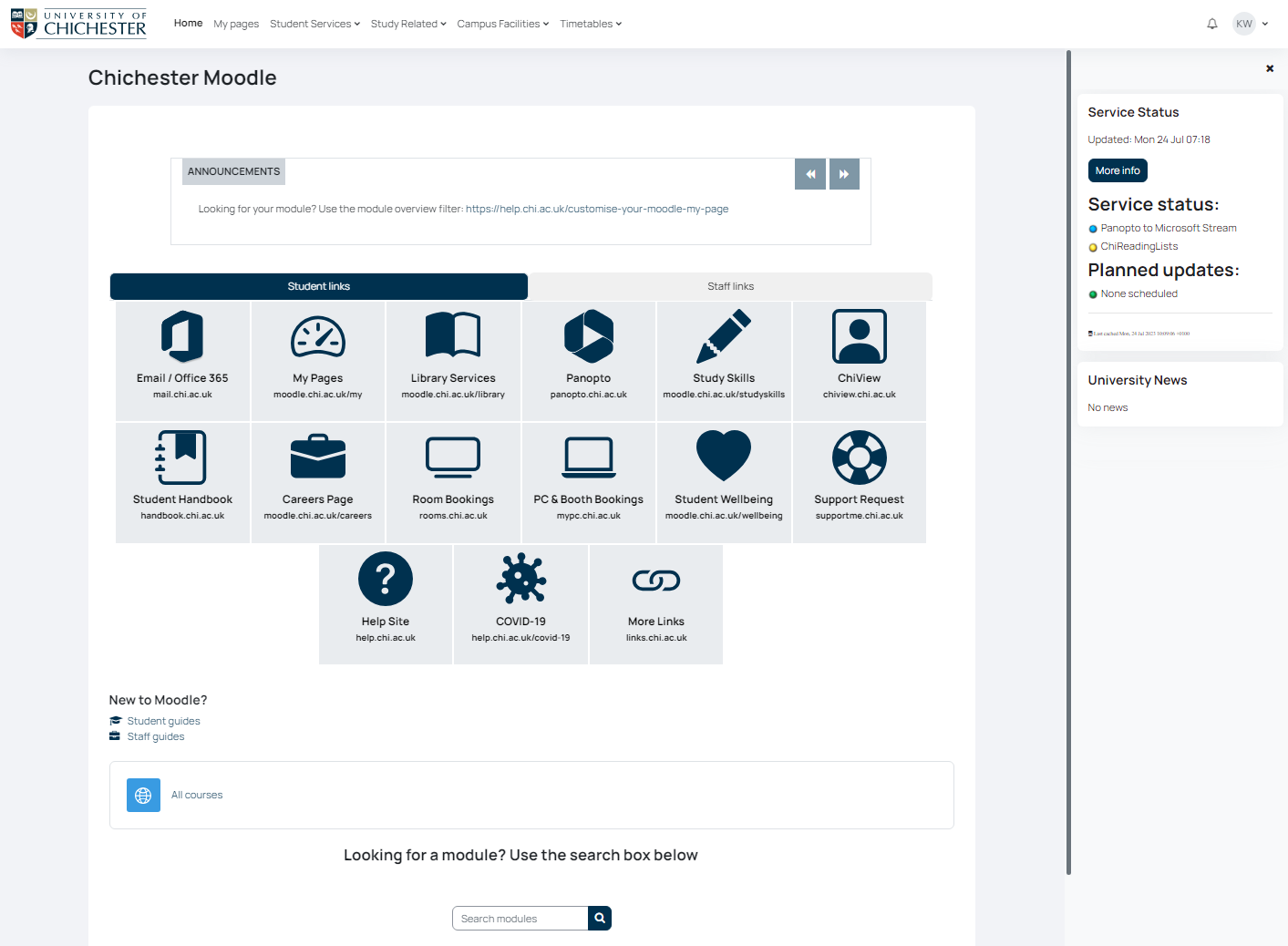Screen dimensions: 1288x946
Task: Click the Help Site question mark icon
Action: (x=385, y=578)
